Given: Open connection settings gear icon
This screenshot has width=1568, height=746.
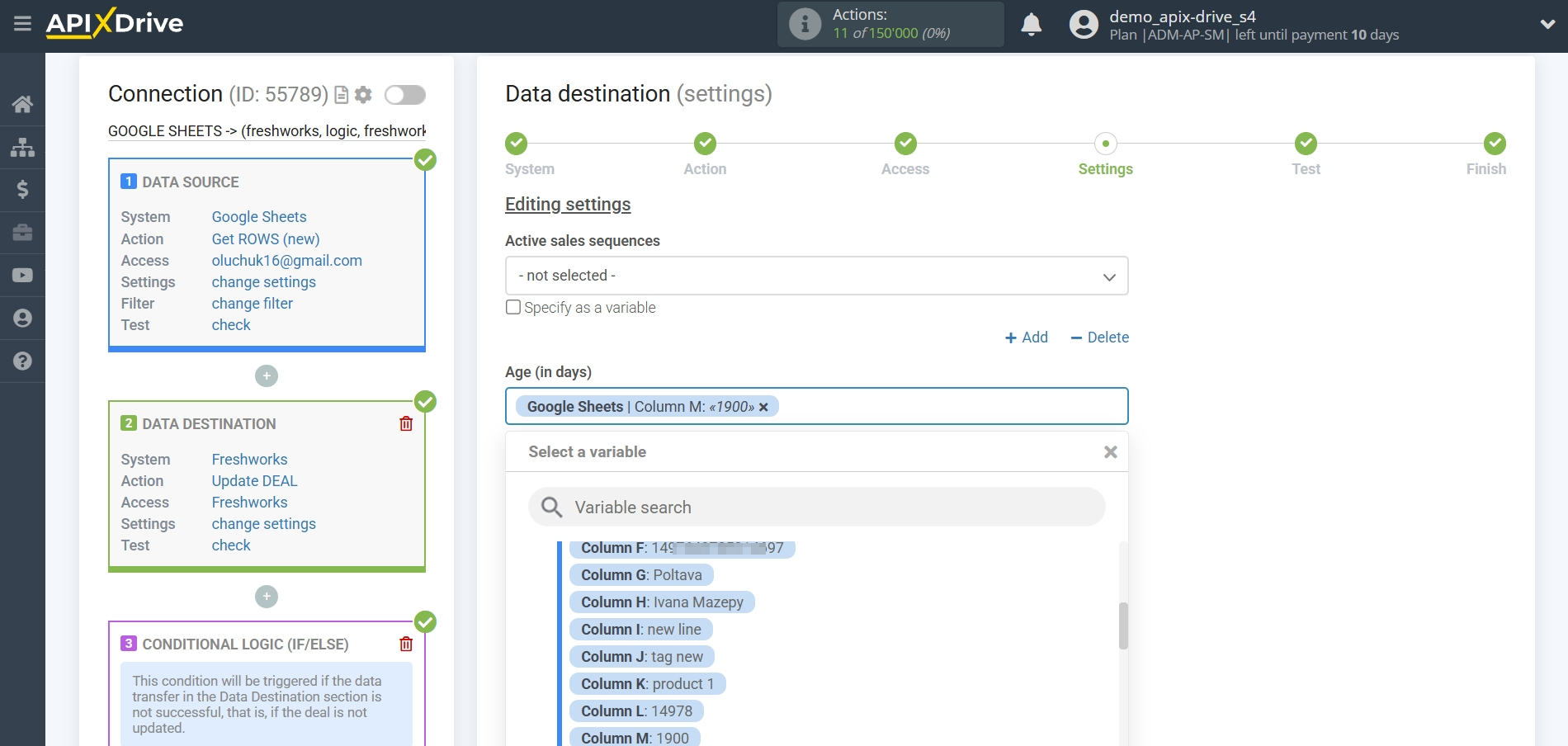Looking at the screenshot, I should coord(363,95).
